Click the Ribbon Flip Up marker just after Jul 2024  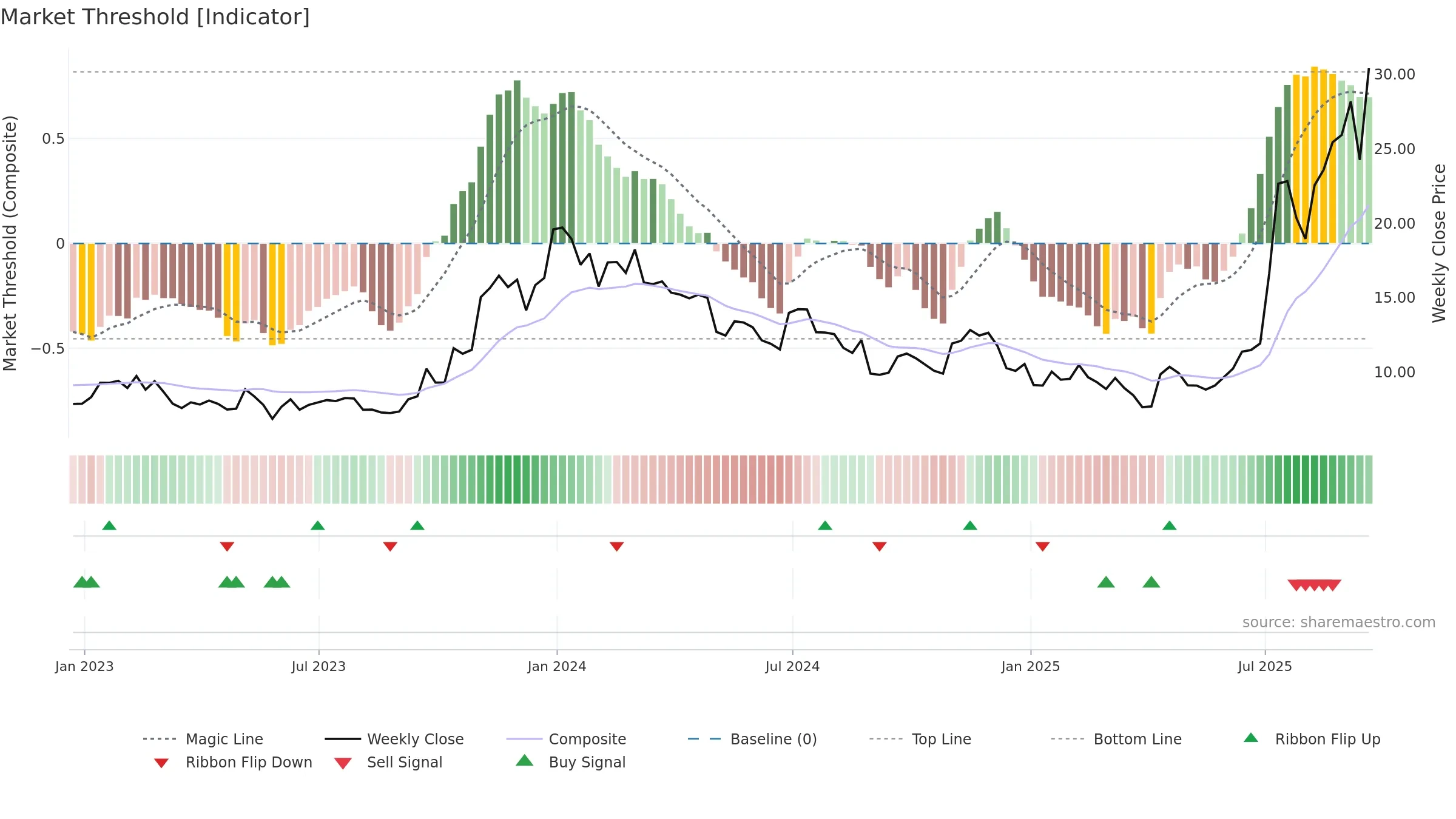[x=825, y=525]
